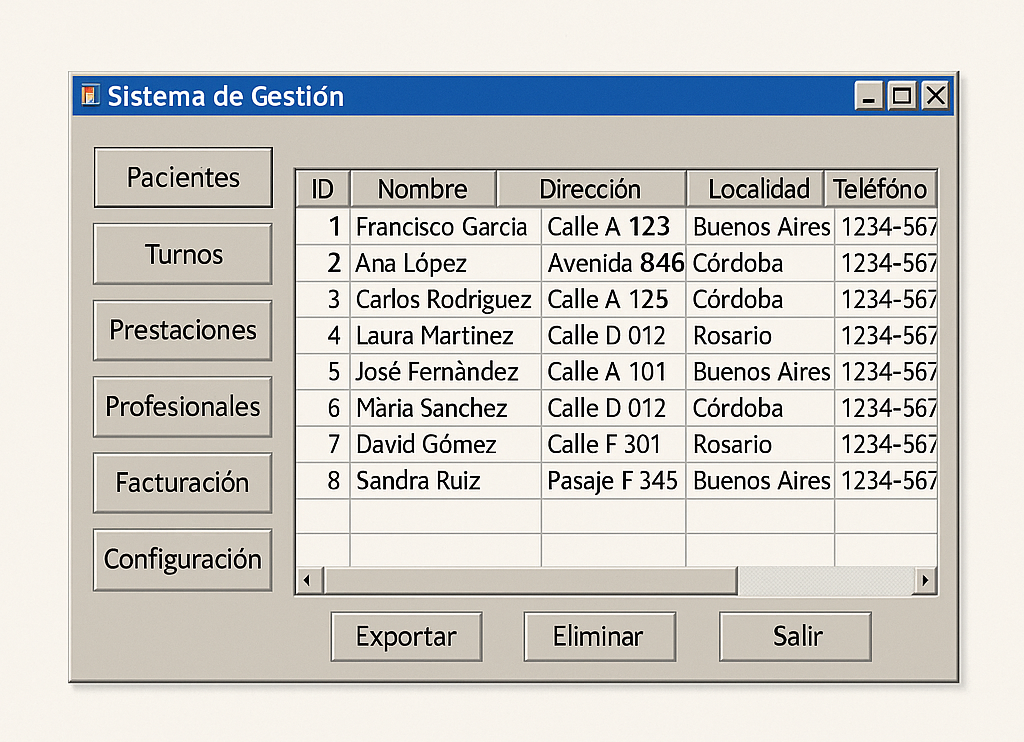
Task: Click the app icon in the title bar
Action: point(90,95)
